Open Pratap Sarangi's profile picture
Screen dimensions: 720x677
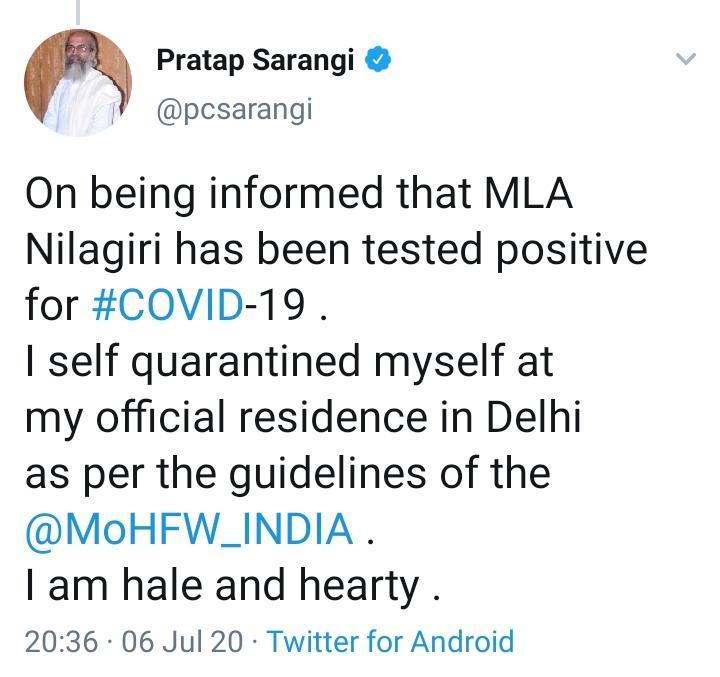[x=78, y=83]
